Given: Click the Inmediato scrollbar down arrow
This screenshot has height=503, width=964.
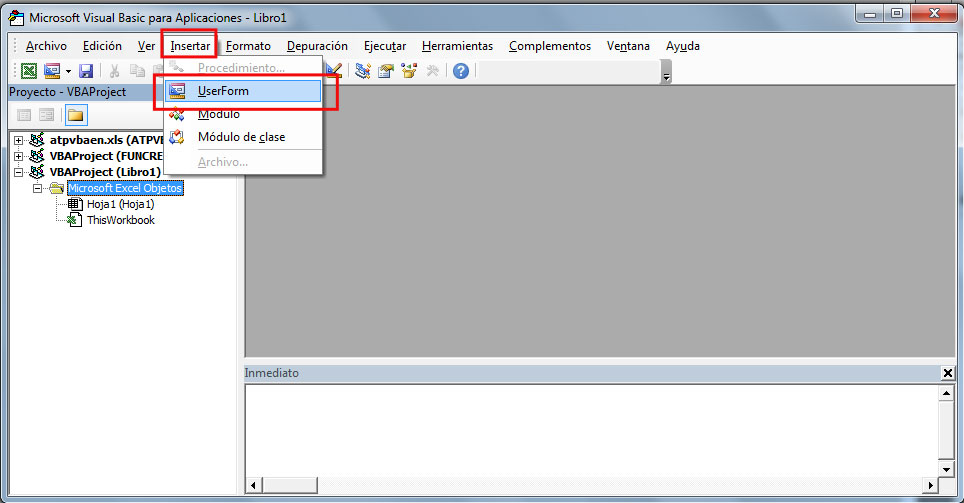Looking at the screenshot, I should (946, 470).
